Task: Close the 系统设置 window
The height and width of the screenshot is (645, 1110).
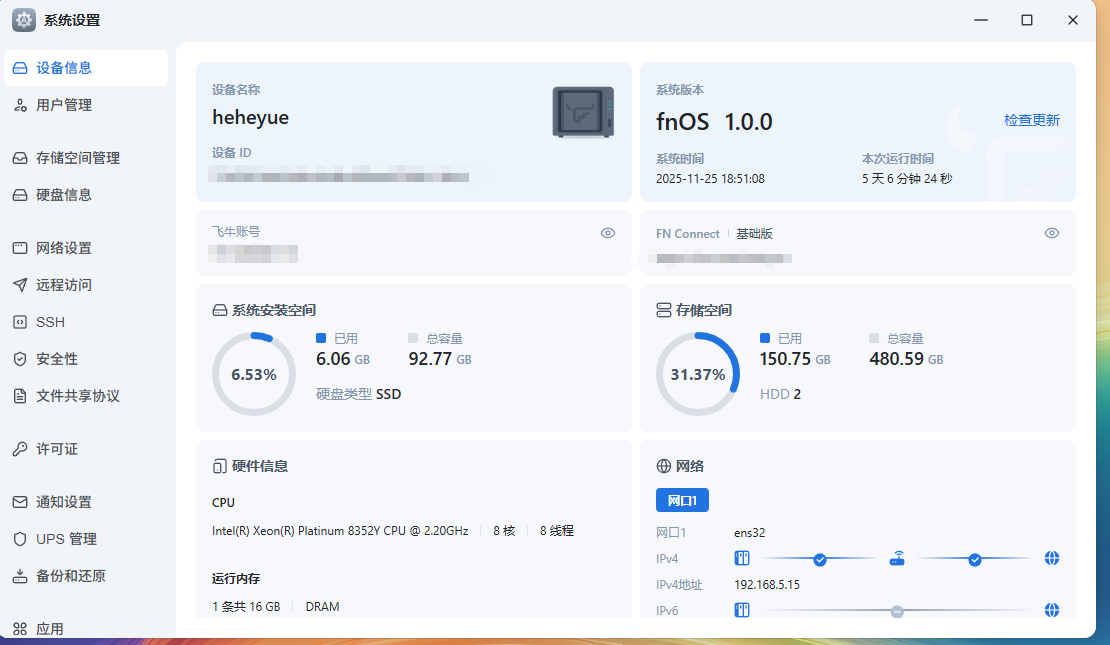Action: point(1072,20)
